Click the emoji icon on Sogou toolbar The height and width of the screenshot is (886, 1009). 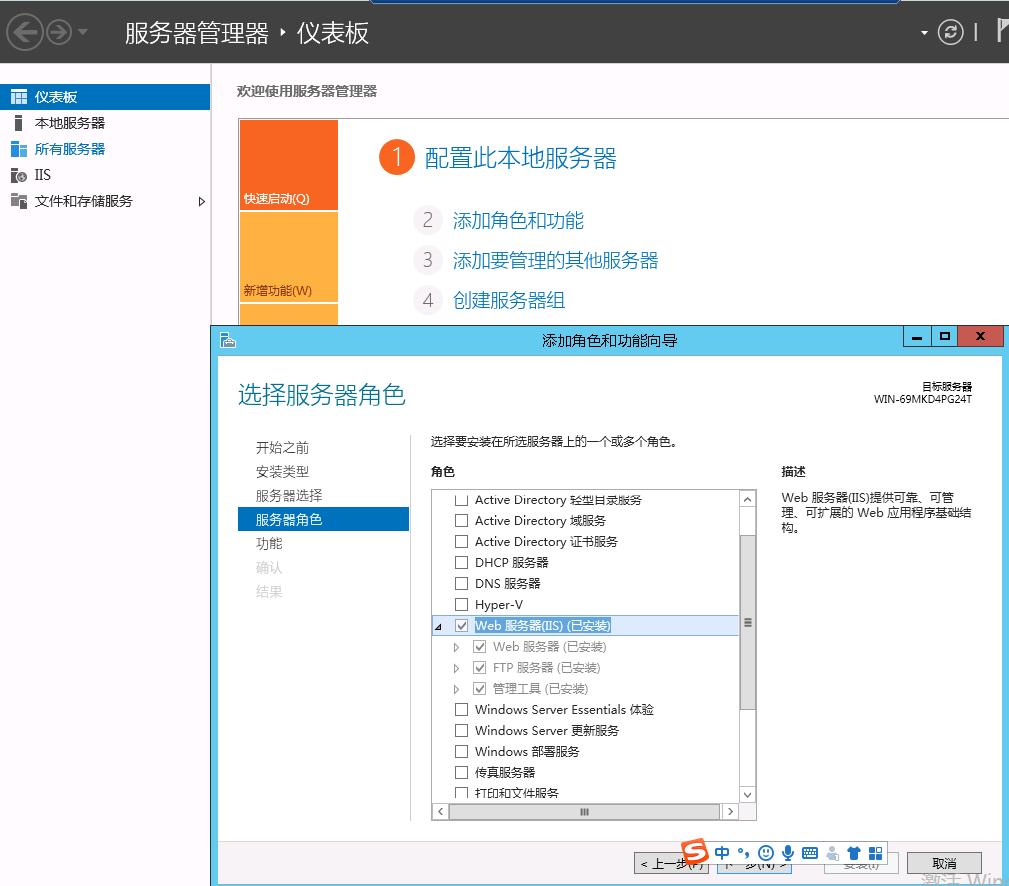pos(765,853)
